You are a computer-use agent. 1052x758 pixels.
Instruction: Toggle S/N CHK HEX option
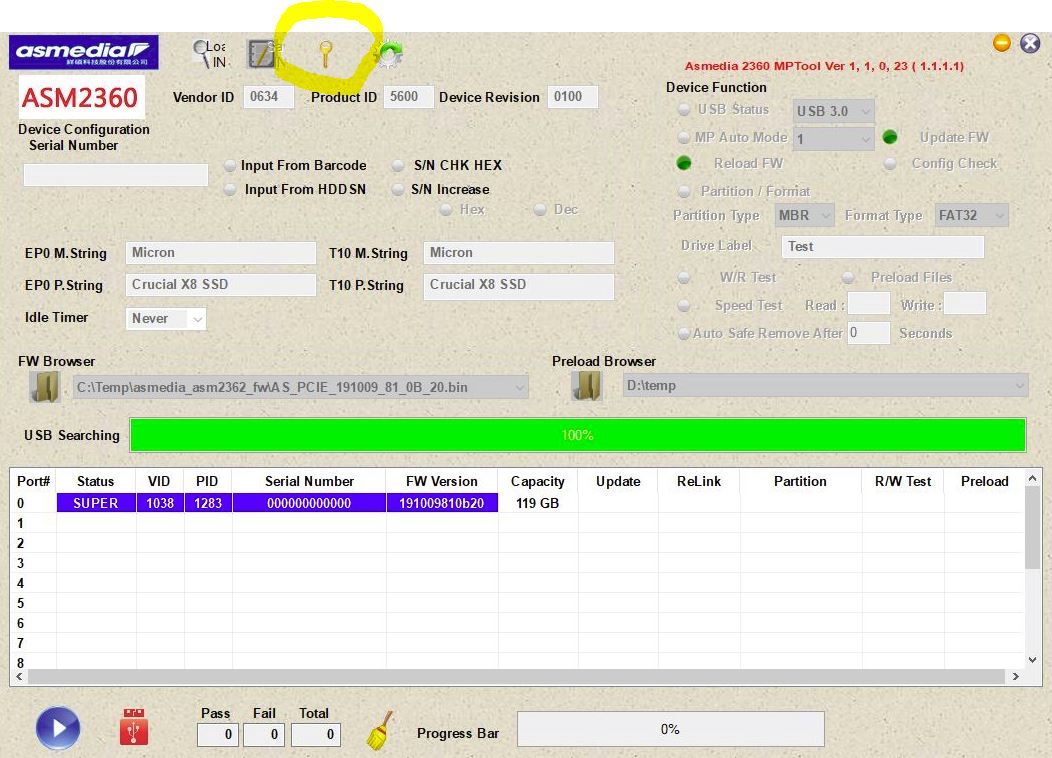398,165
